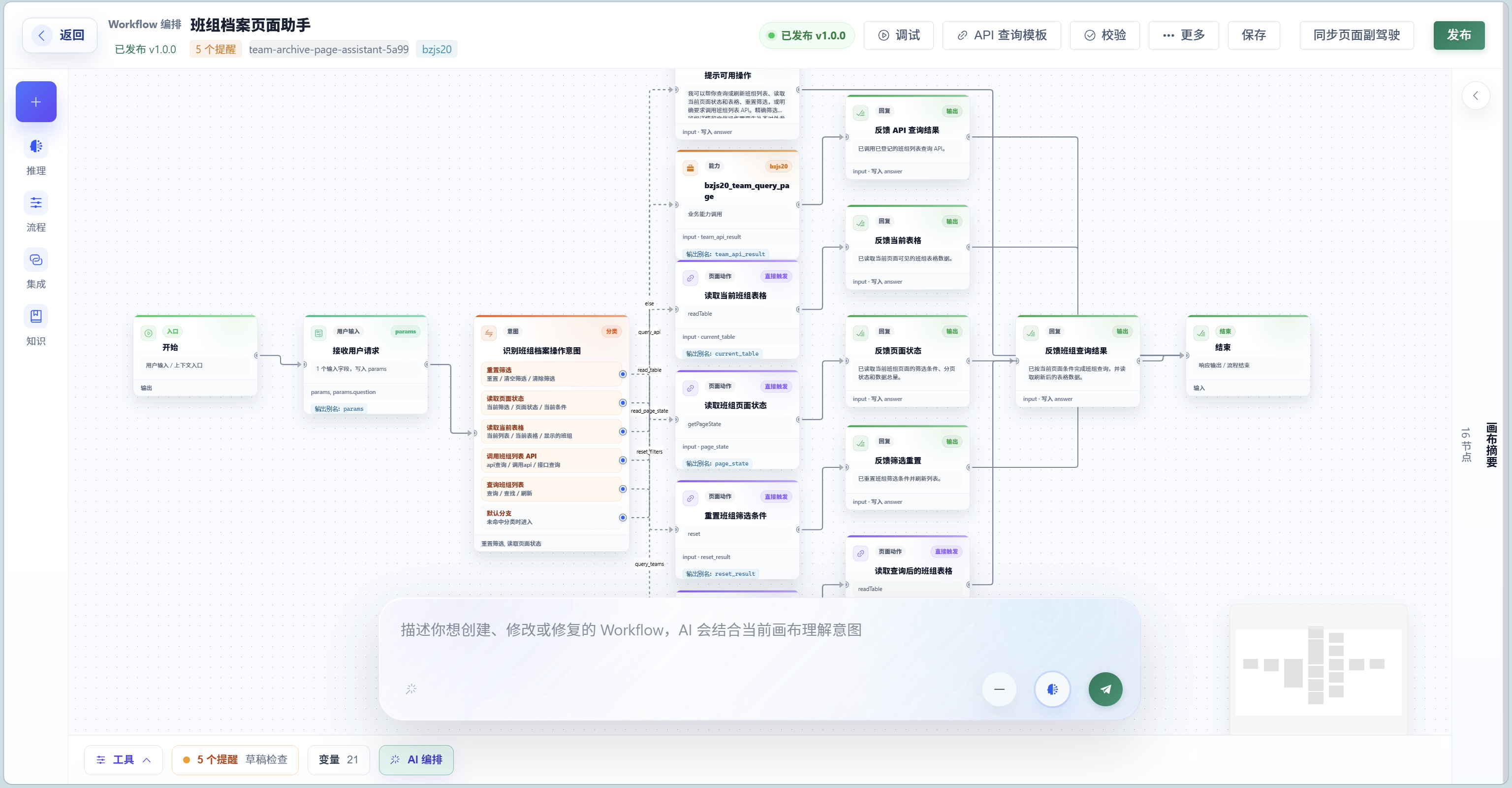Screen dimensions: 1512x788
Task: Open the 5 个提醒 草稿检查 tab
Action: point(235,759)
